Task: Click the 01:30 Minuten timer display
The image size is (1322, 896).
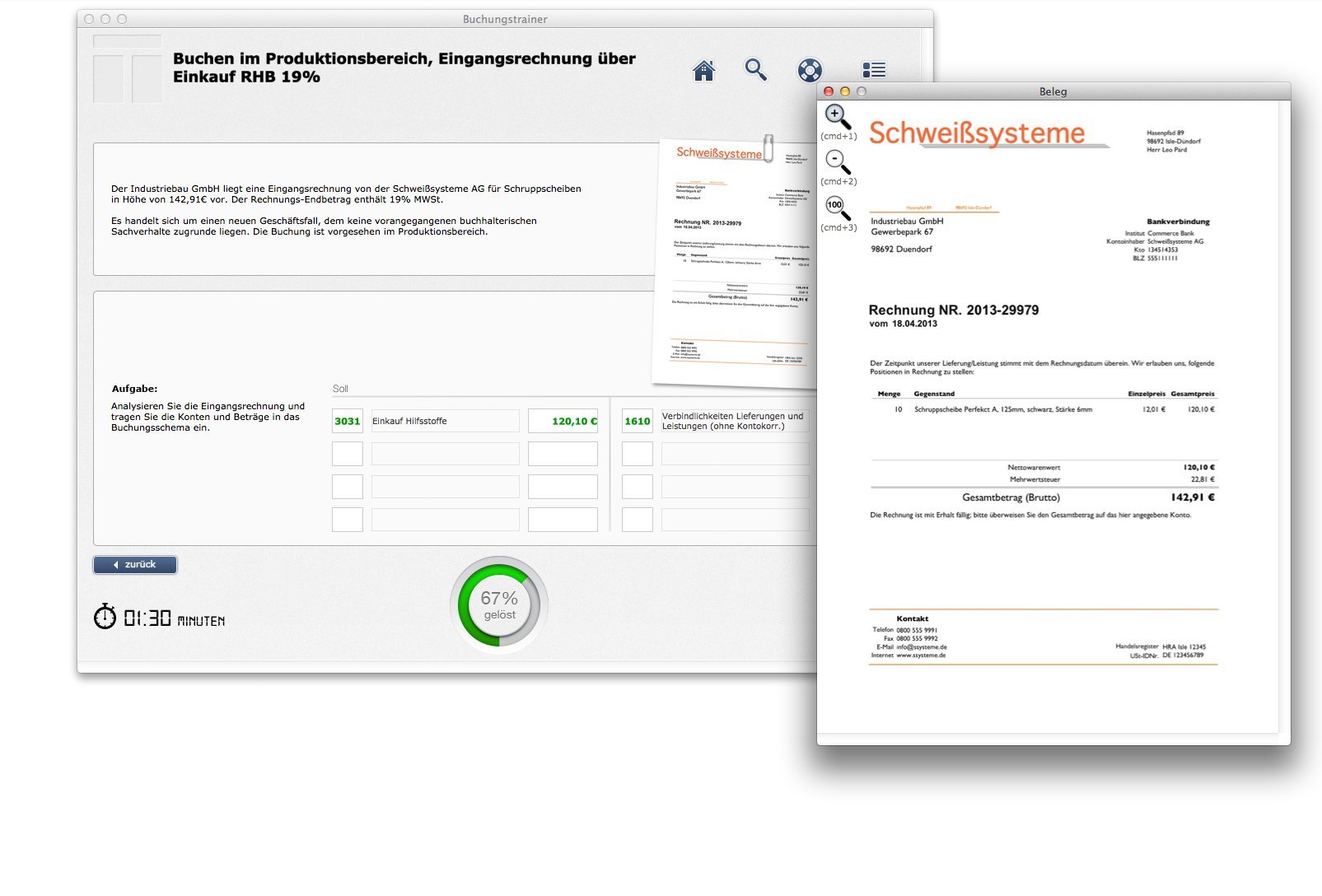Action: click(x=174, y=618)
